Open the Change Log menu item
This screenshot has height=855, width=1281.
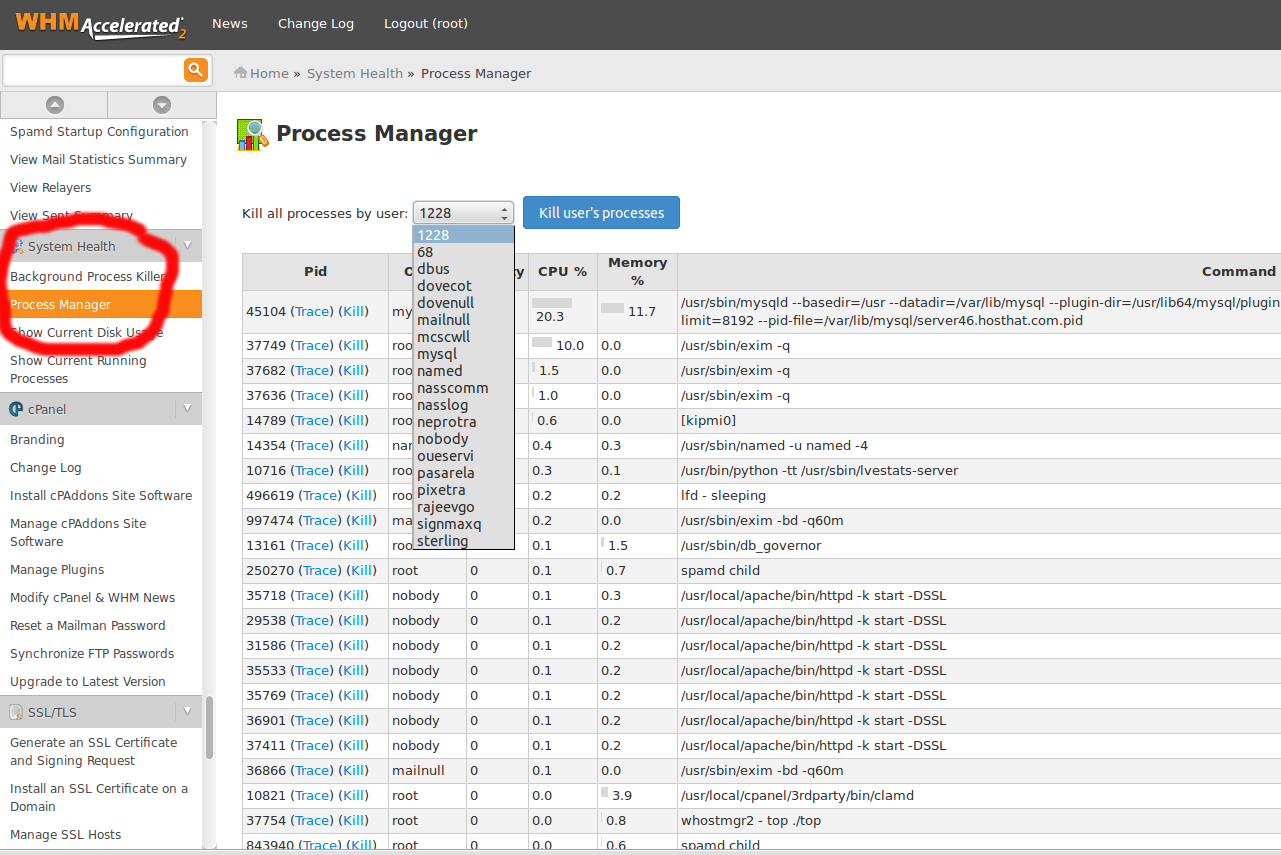[x=315, y=23]
